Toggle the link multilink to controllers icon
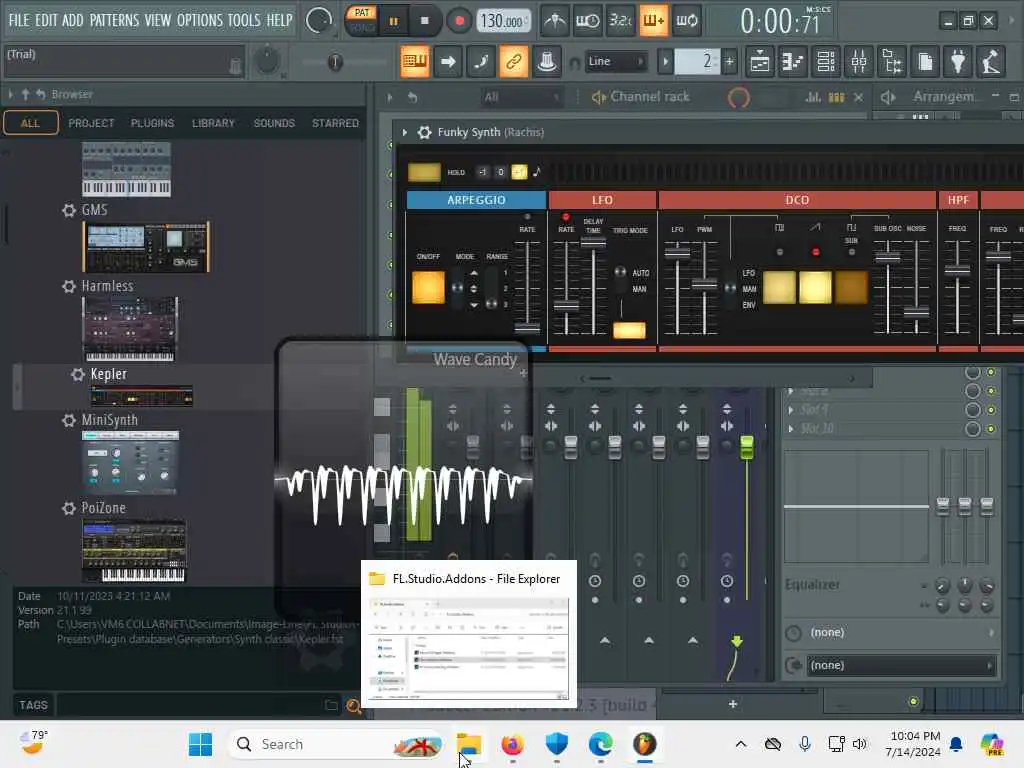Screen dimensions: 1024x768 [x=514, y=62]
